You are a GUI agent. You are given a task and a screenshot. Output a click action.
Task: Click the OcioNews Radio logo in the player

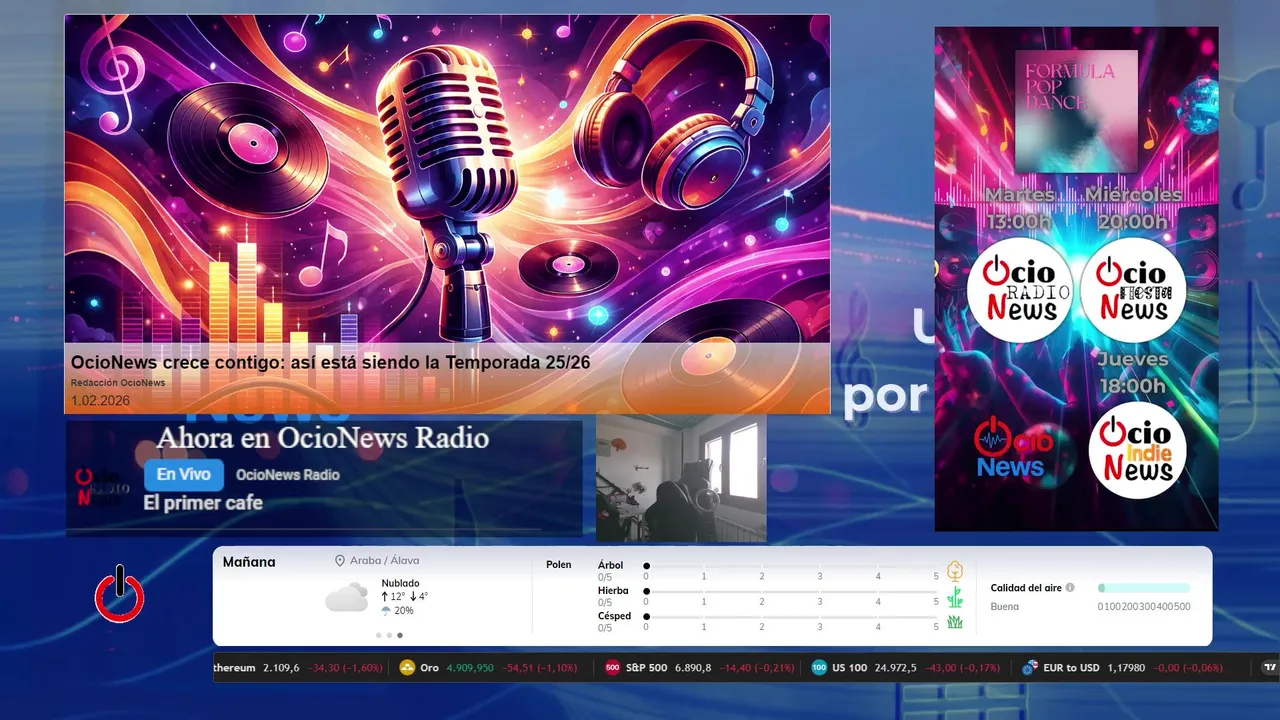tap(102, 487)
